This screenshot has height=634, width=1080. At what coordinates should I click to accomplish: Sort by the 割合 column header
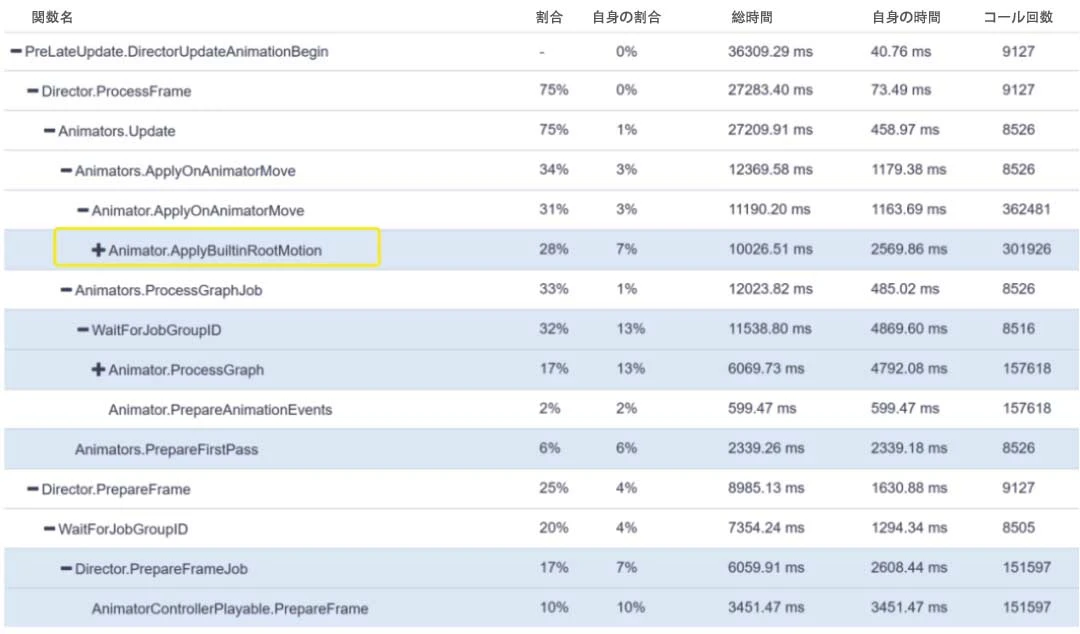click(549, 17)
